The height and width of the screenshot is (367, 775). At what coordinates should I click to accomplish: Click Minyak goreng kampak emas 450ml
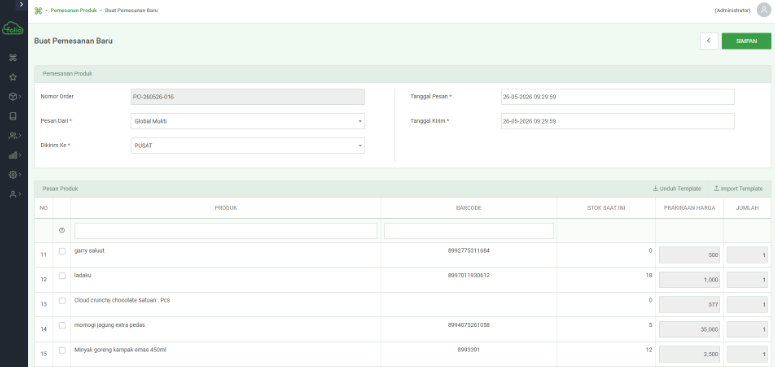click(120, 350)
